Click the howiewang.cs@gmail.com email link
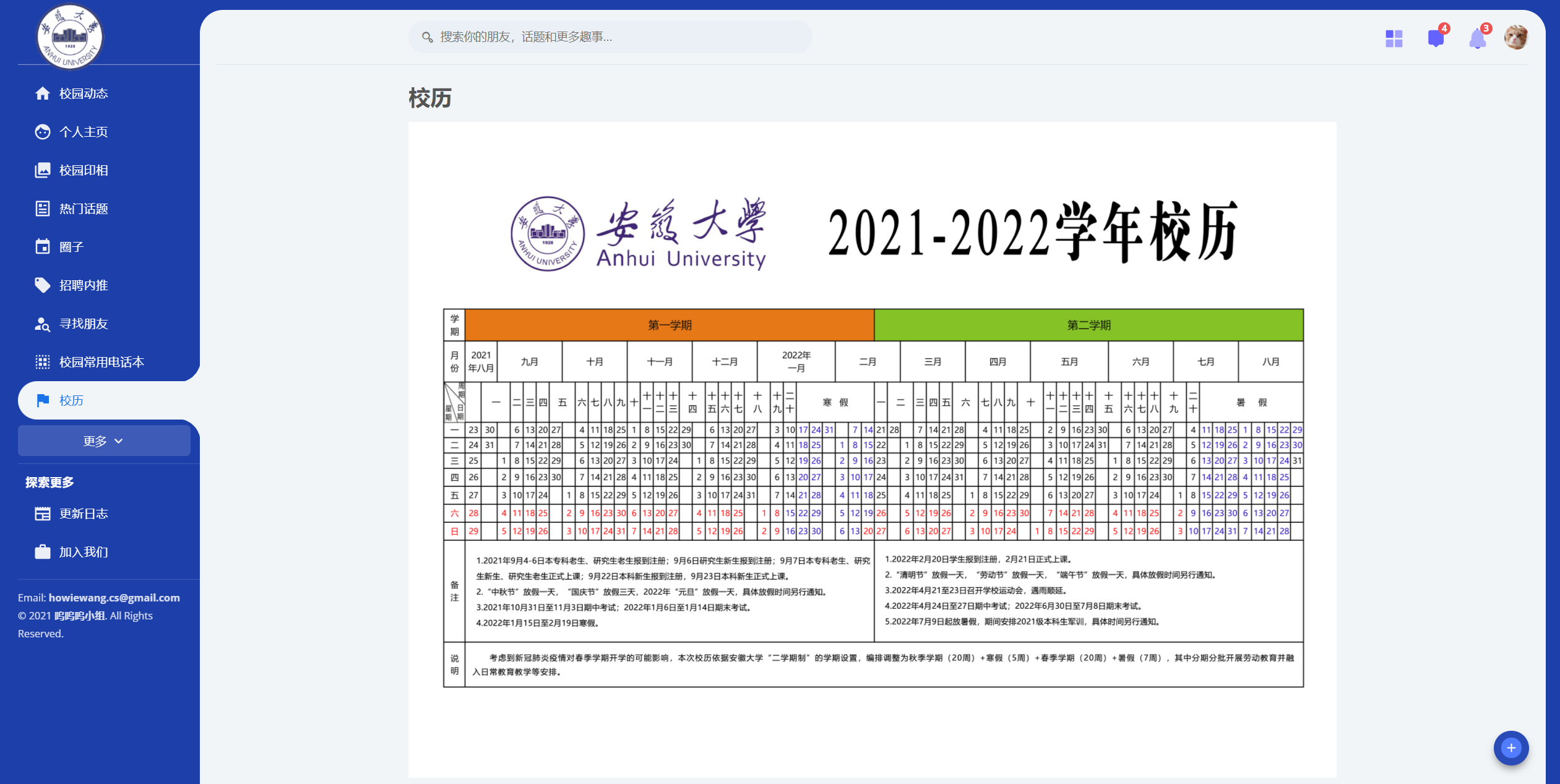 [x=114, y=598]
